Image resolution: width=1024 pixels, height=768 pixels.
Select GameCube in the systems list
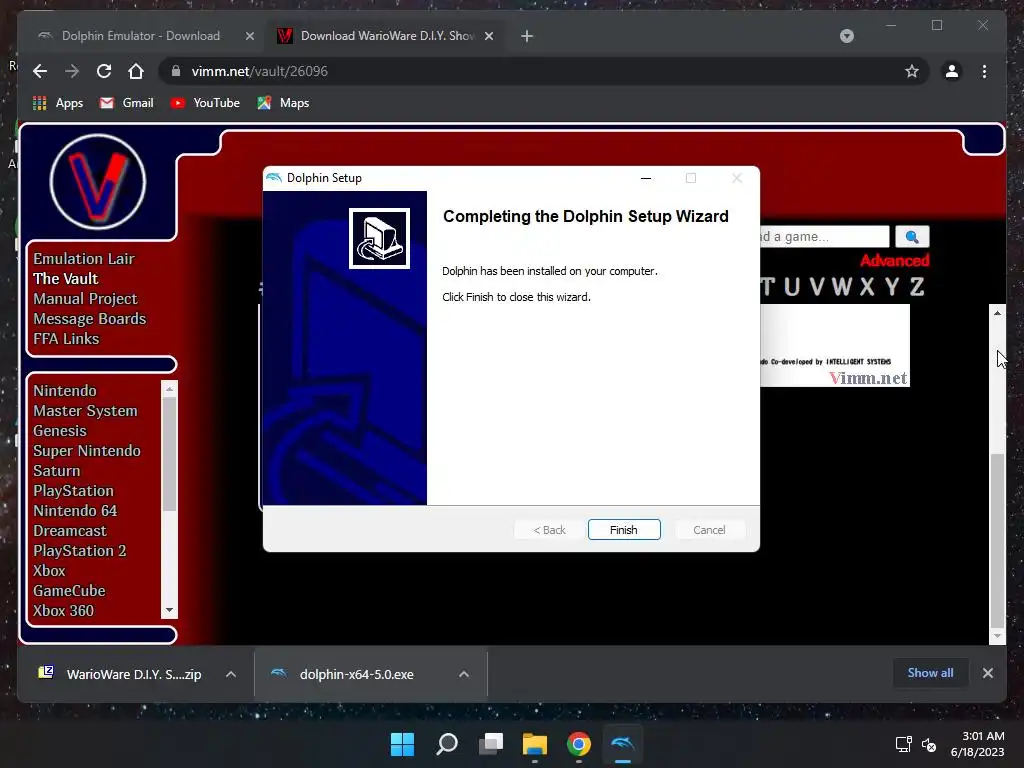[x=69, y=590]
